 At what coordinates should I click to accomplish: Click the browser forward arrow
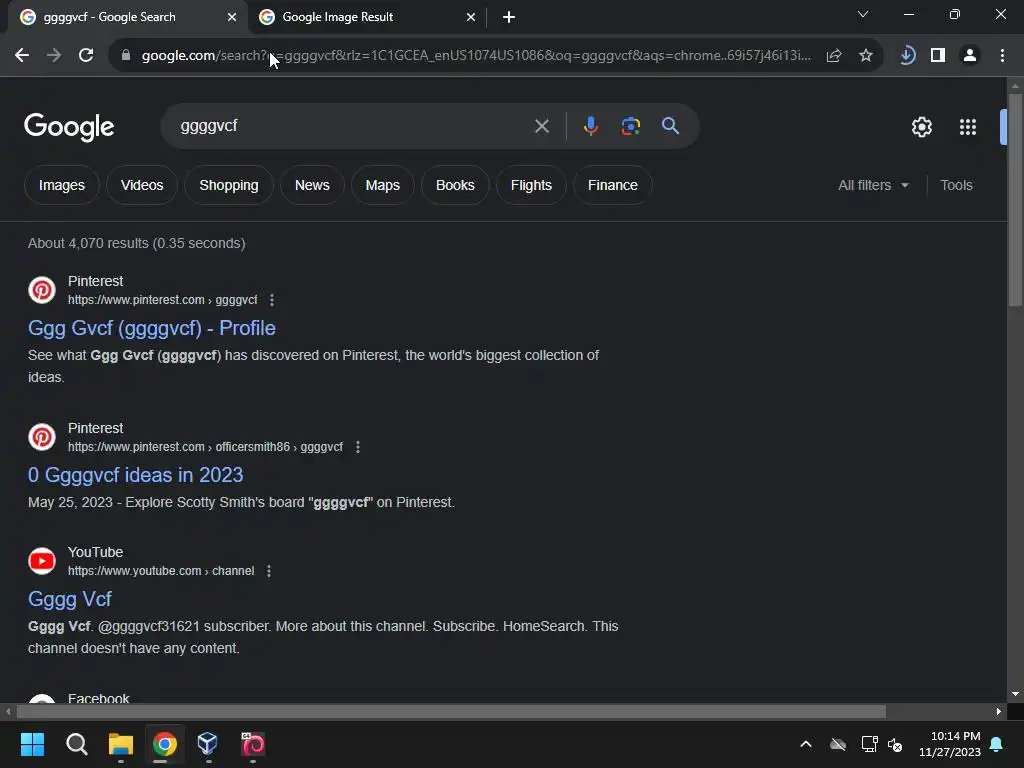pos(54,56)
